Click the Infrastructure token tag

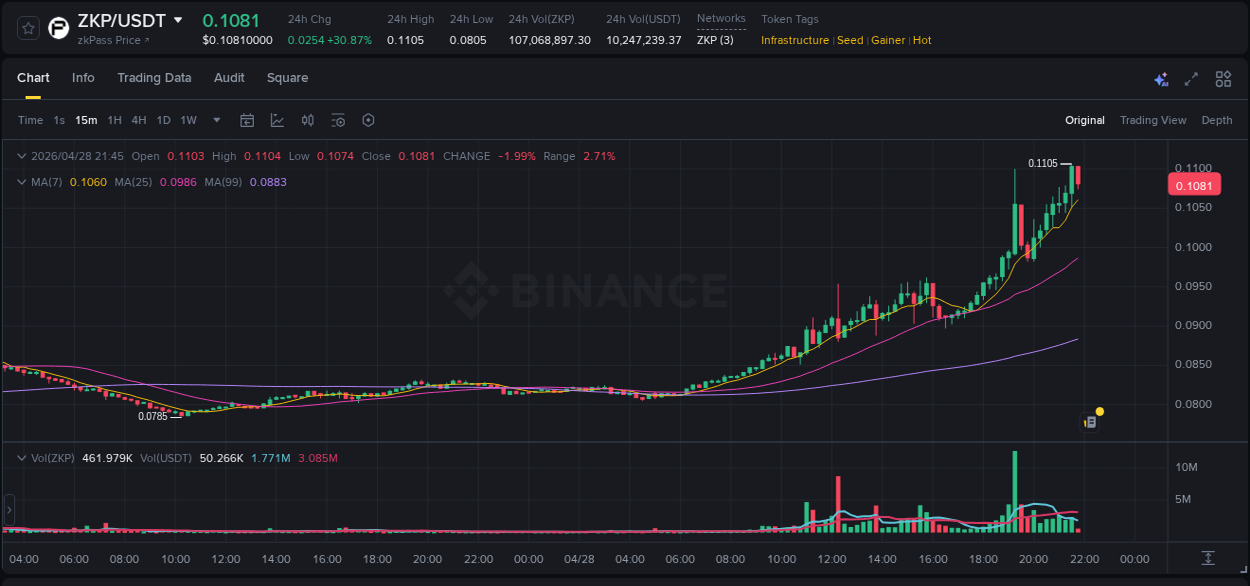point(795,40)
